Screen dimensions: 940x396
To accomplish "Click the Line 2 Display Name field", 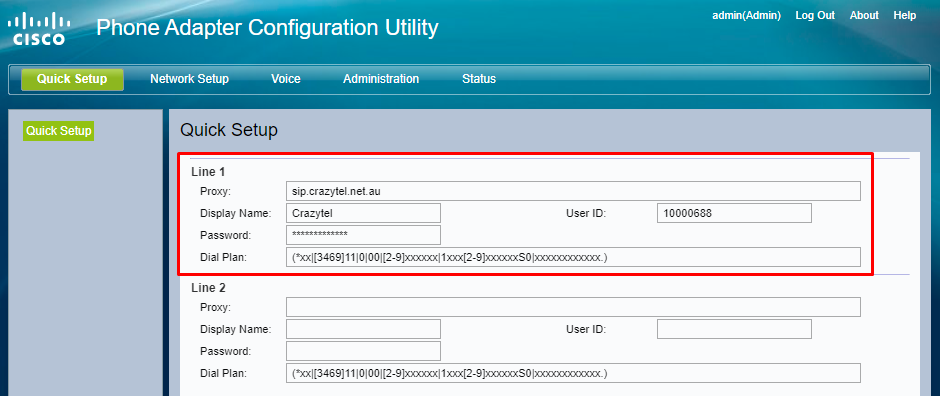I will [363, 329].
